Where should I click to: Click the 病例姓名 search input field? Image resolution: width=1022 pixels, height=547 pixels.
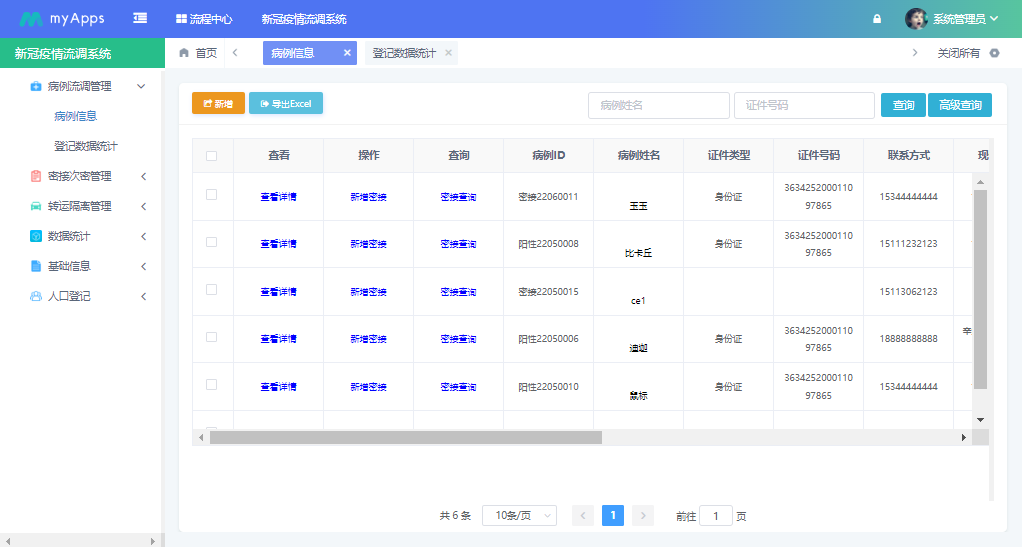tap(658, 105)
